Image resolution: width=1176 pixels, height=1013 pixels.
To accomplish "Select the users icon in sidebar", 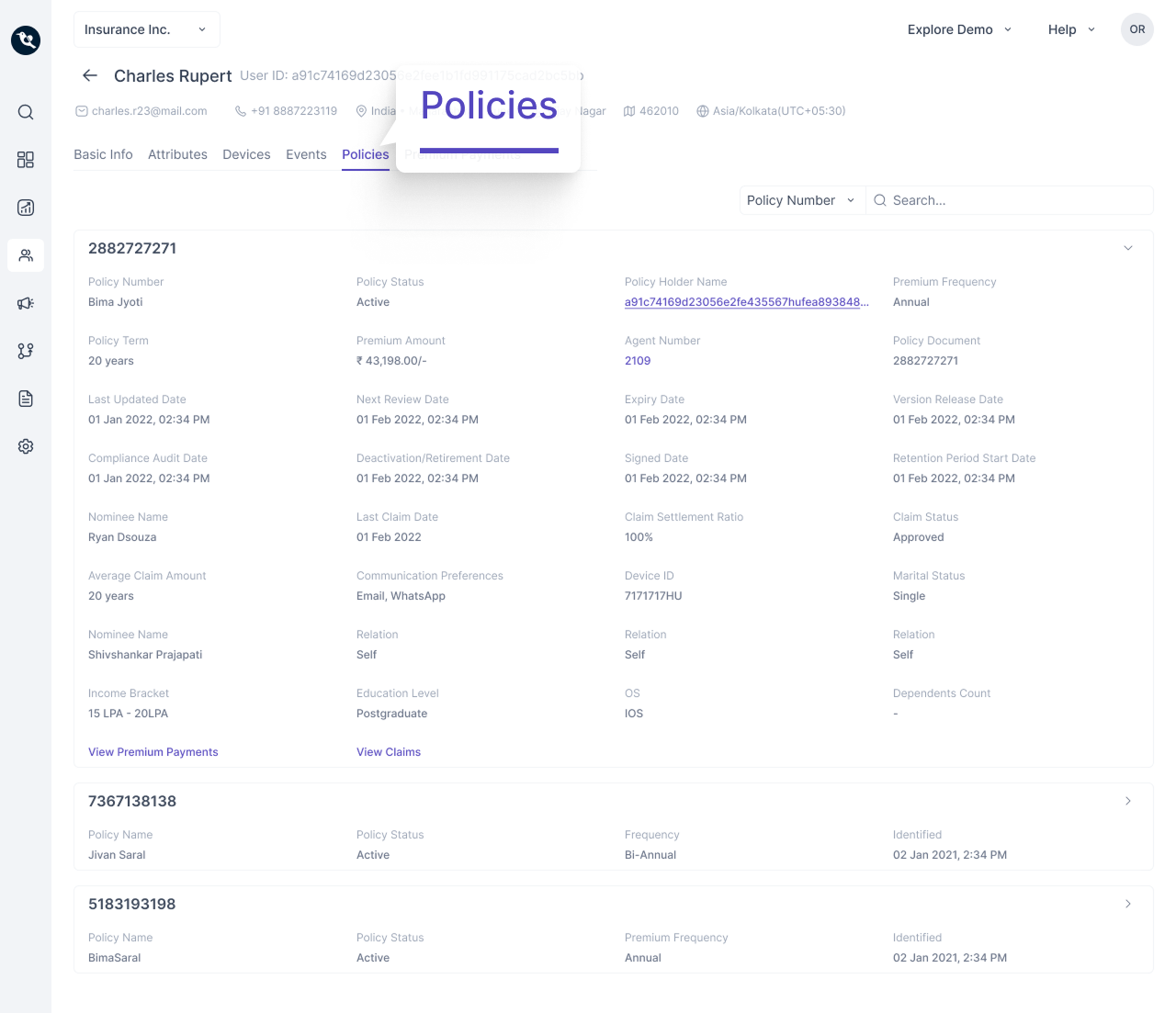I will [26, 255].
